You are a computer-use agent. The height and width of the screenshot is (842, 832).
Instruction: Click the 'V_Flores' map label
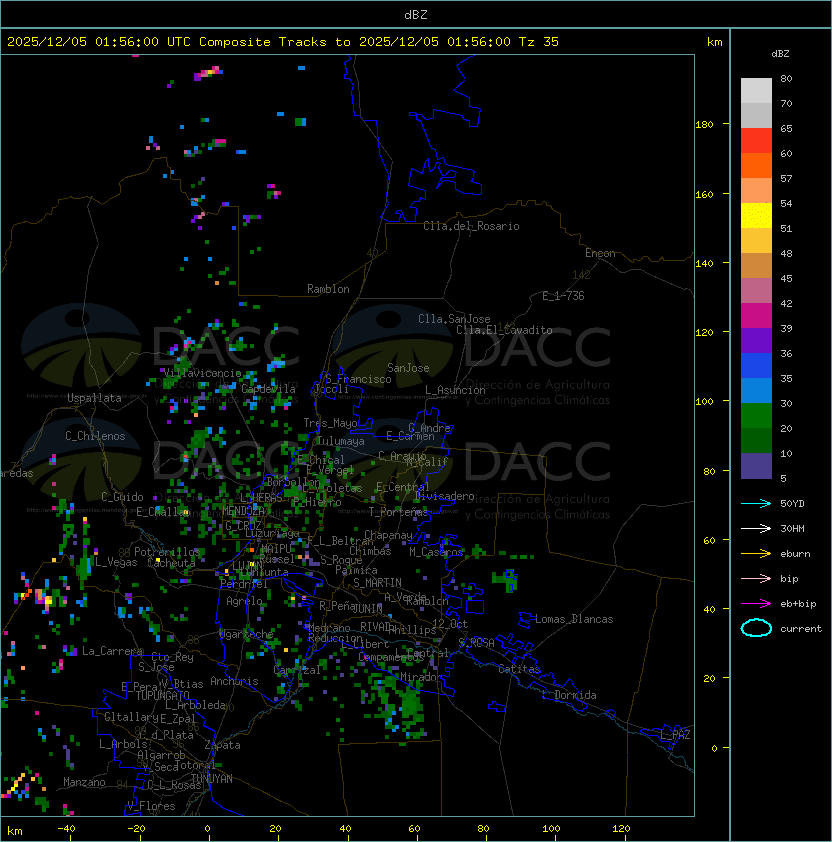click(x=151, y=806)
